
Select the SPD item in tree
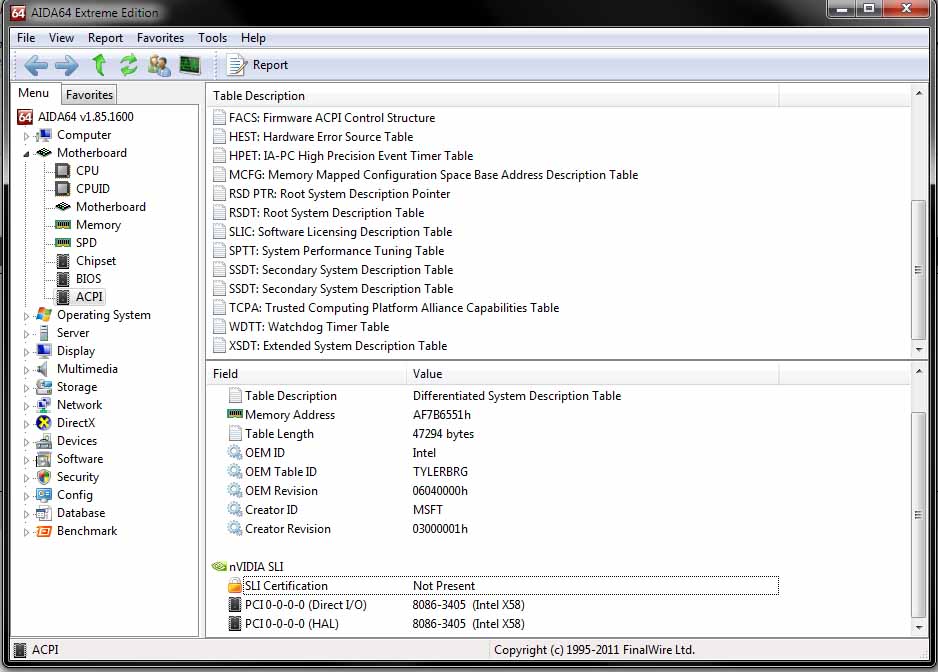pos(86,242)
